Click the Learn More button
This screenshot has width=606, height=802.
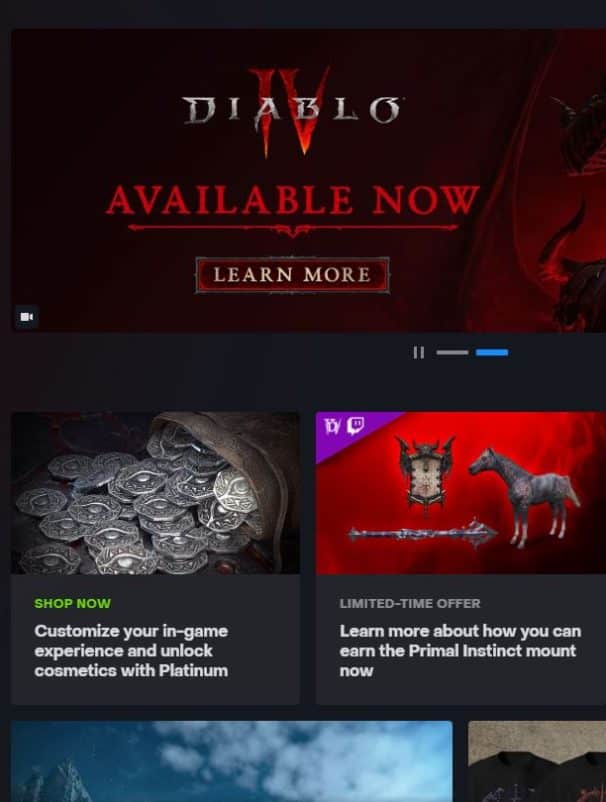[x=292, y=275]
